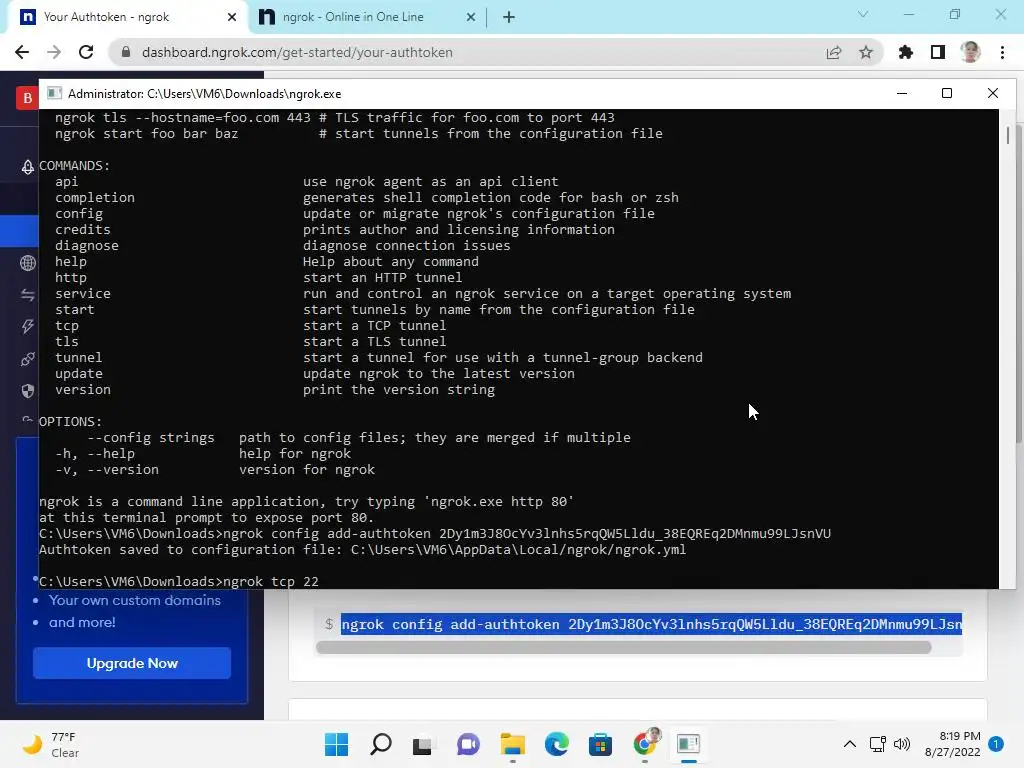The width and height of the screenshot is (1024, 768).
Task: Switch to ngrok terminal on taskbar
Action: pyautogui.click(x=688, y=744)
